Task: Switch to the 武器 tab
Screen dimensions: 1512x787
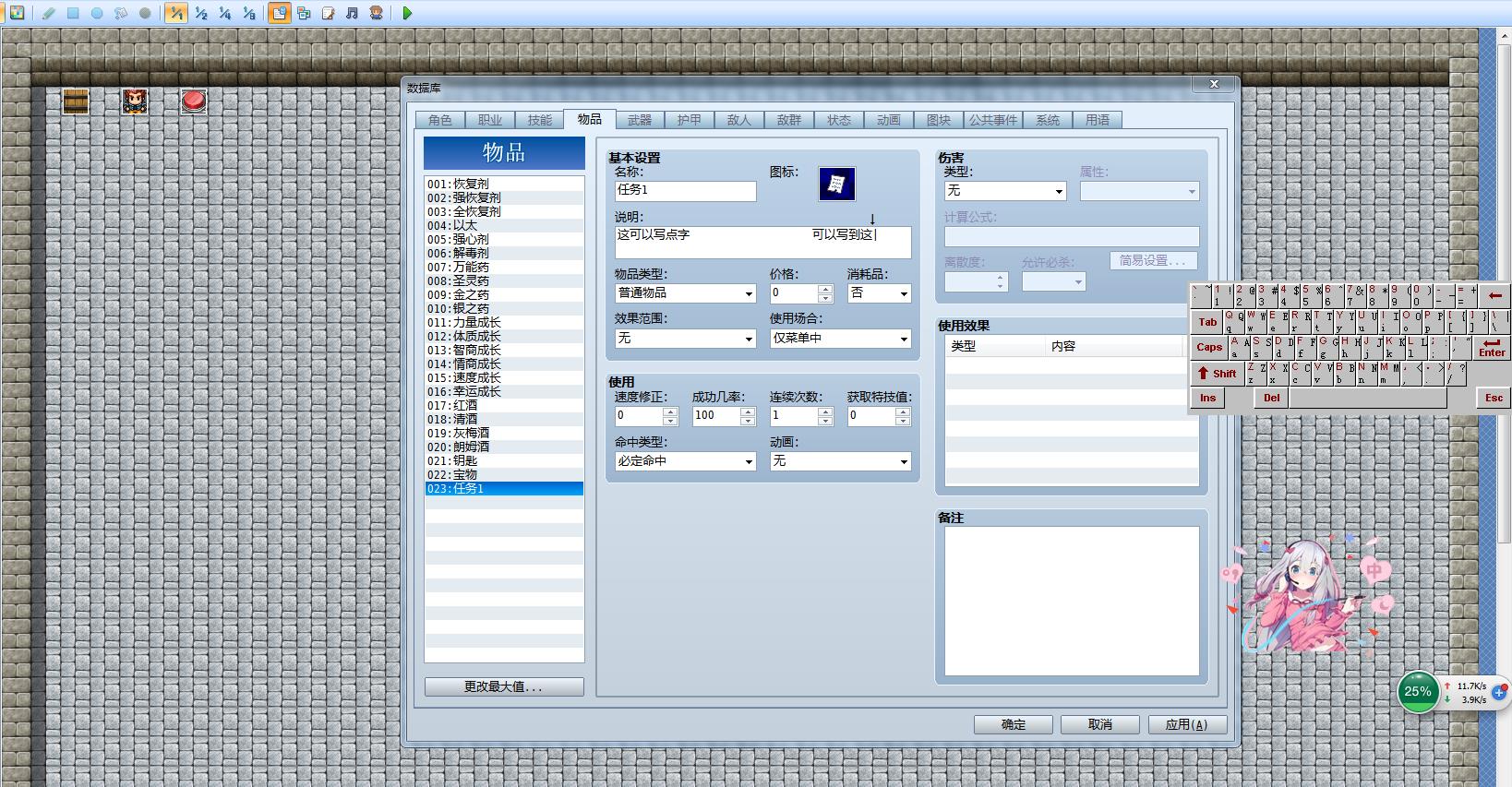Action: tap(640, 120)
